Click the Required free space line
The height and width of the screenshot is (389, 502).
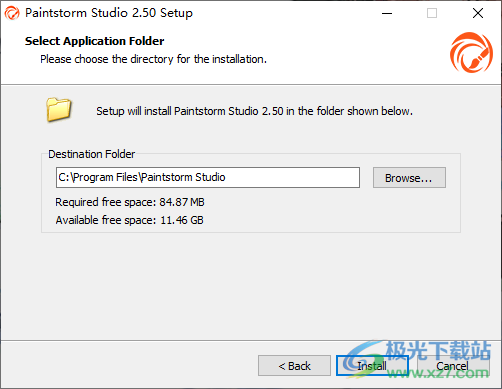pos(130,202)
